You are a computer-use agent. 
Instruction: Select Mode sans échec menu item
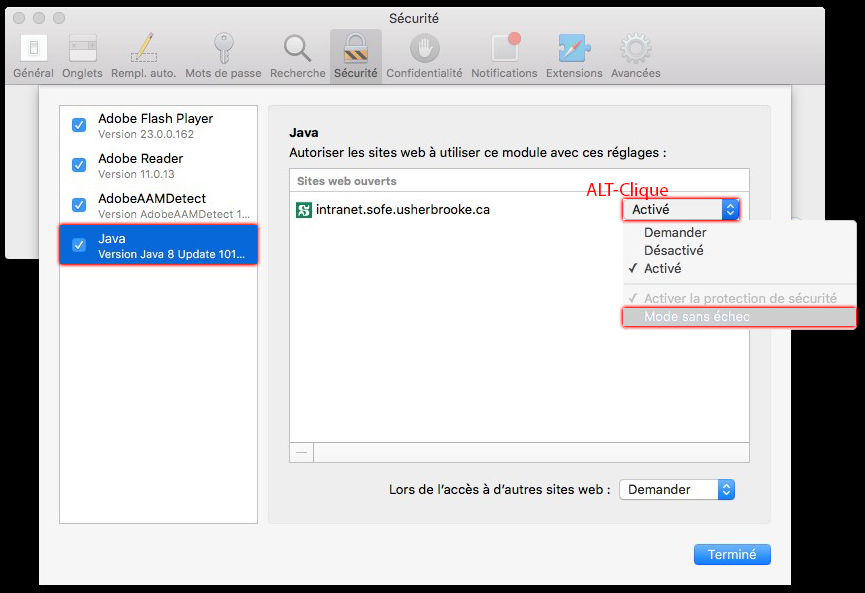696,317
